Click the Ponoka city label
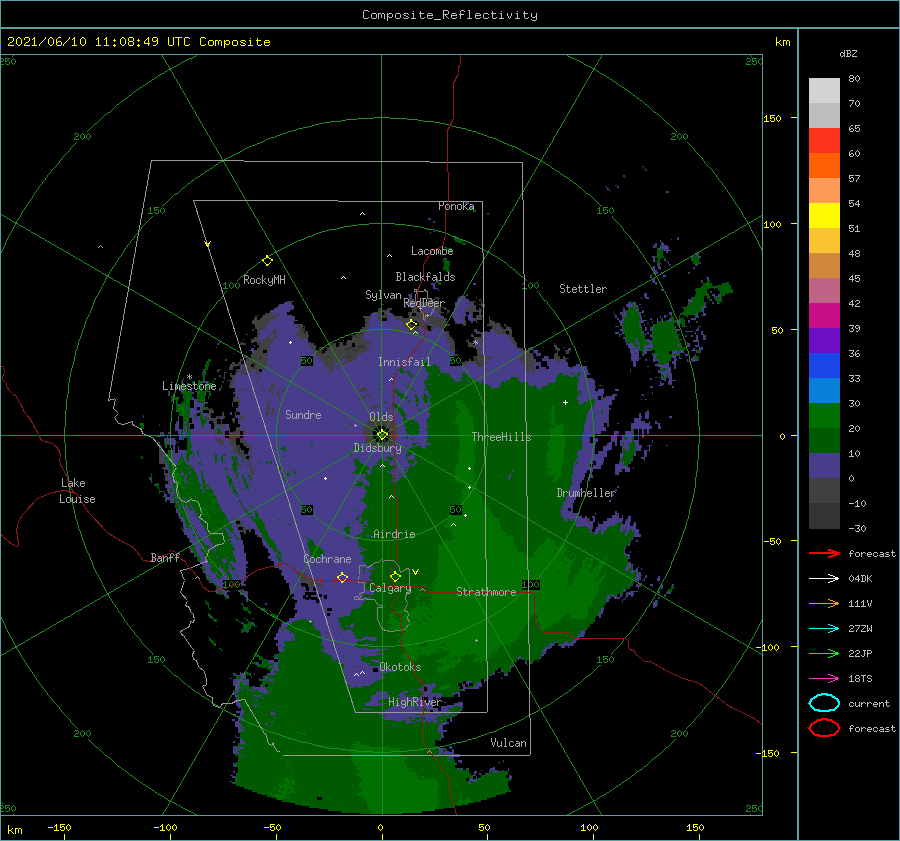Screen dimensions: 900x841 (456, 206)
